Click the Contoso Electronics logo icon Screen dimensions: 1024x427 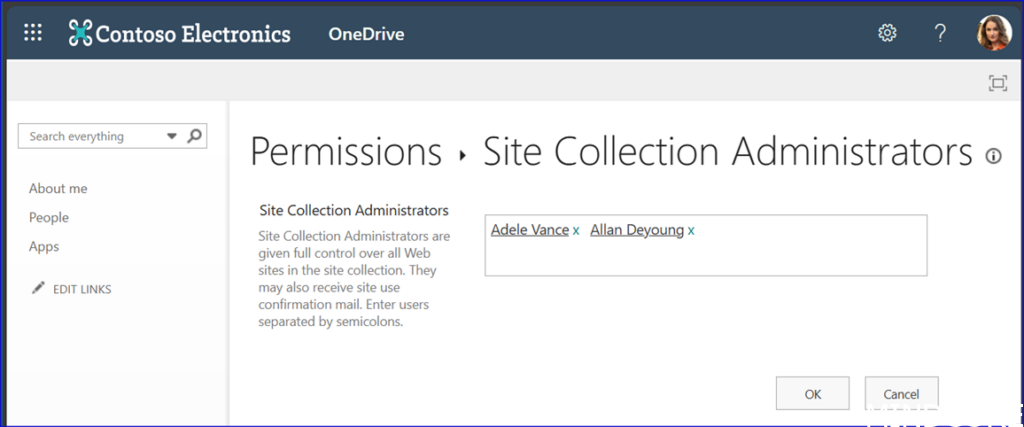[80, 33]
